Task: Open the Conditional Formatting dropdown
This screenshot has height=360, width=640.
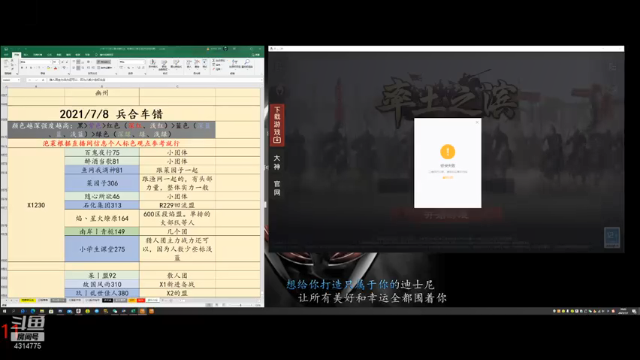Action: click(x=153, y=63)
